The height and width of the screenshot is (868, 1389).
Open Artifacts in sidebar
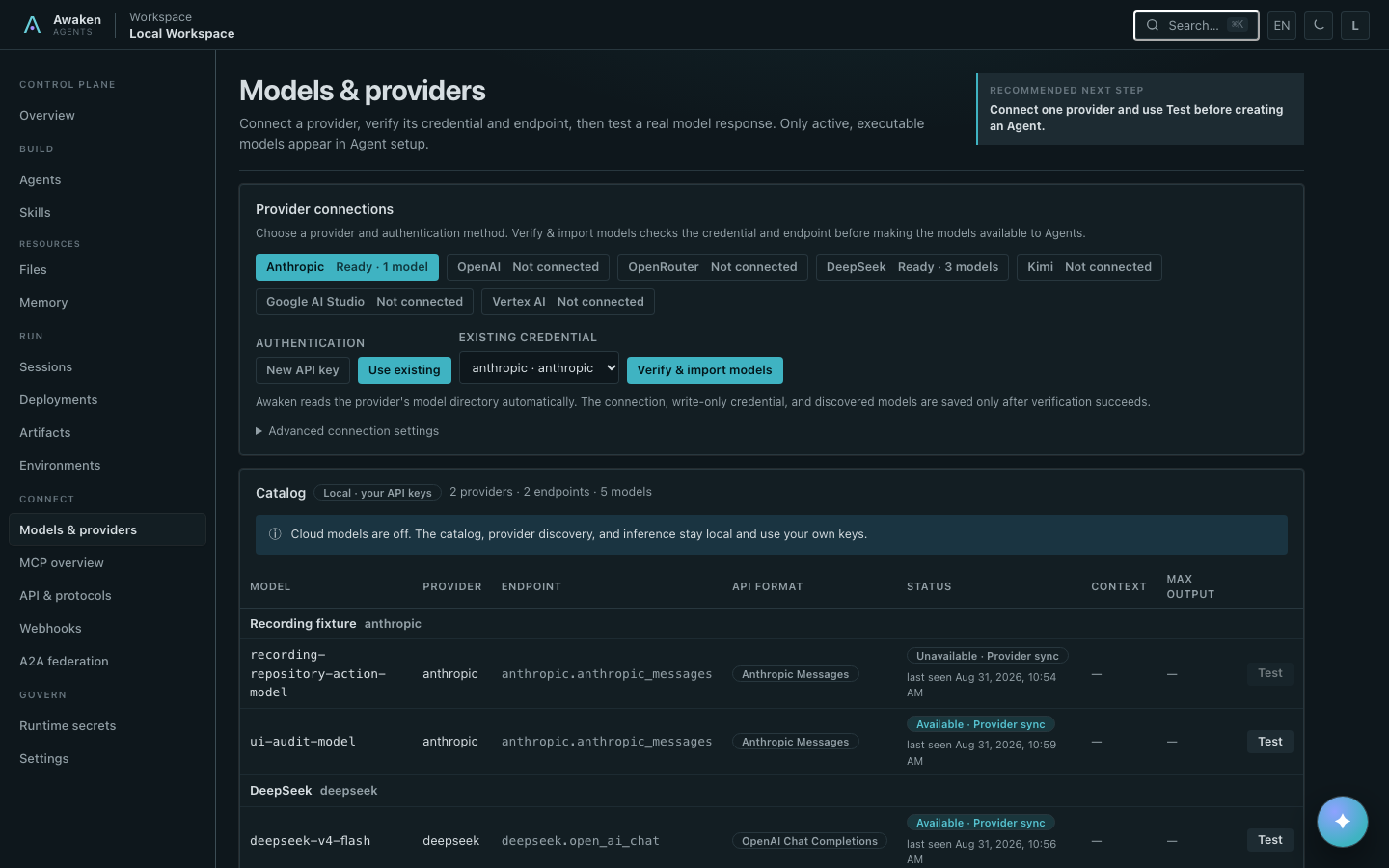(x=107, y=433)
